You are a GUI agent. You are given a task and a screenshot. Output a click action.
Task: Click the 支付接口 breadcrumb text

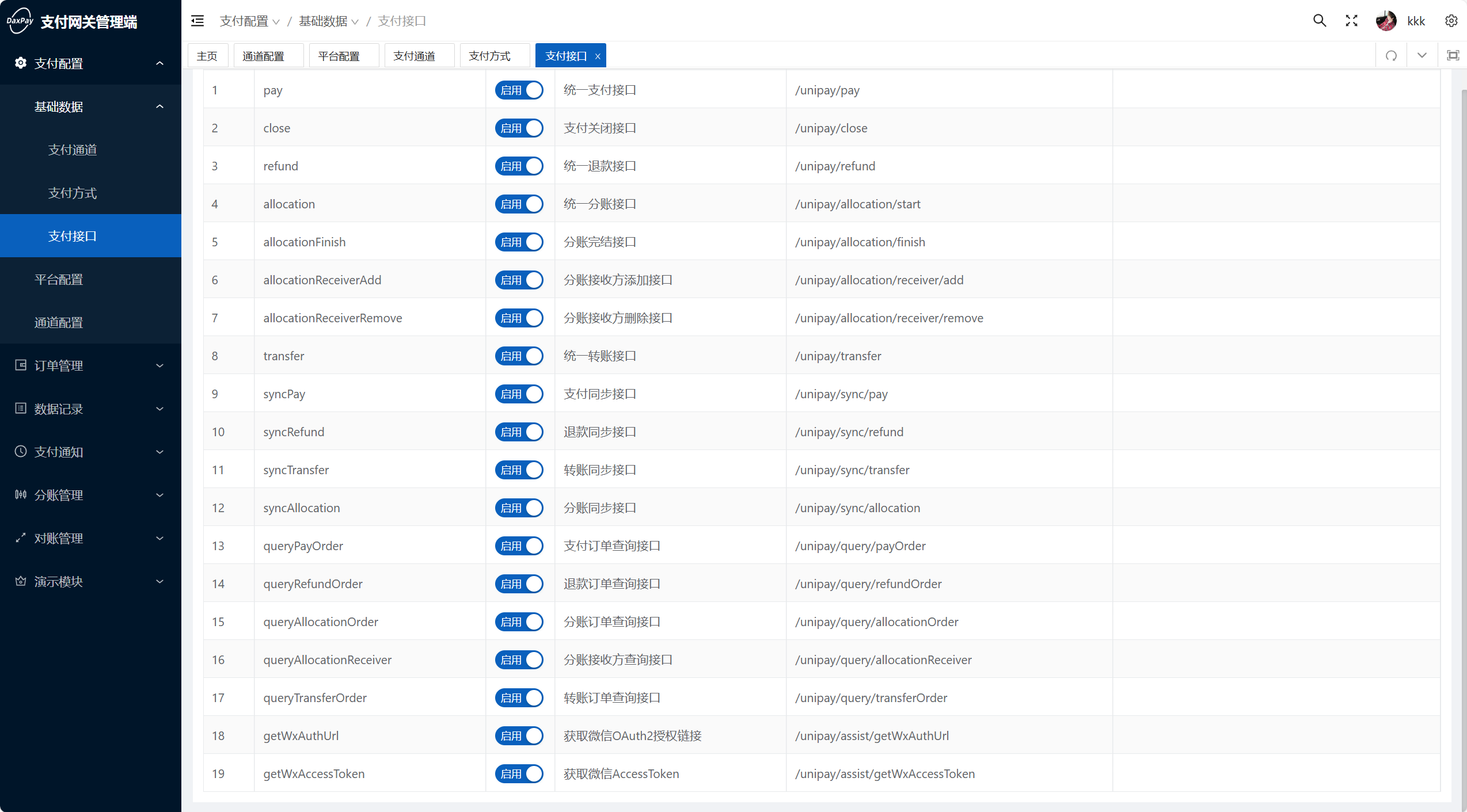(402, 21)
